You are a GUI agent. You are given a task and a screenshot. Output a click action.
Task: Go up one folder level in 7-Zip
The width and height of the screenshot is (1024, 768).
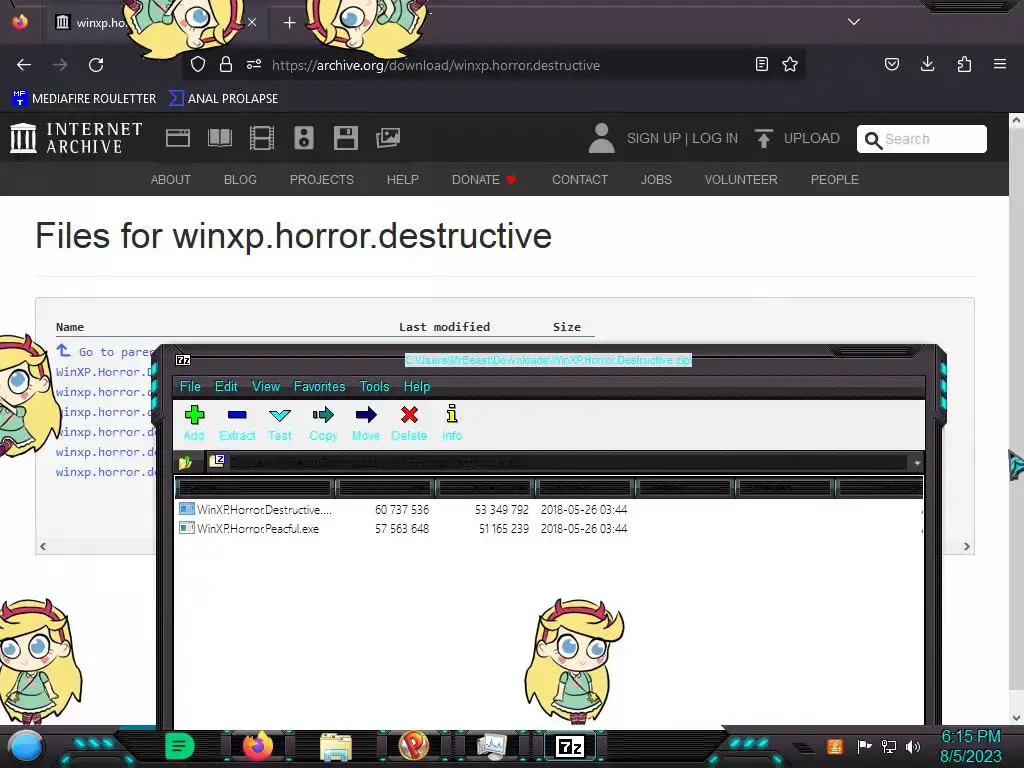point(185,462)
